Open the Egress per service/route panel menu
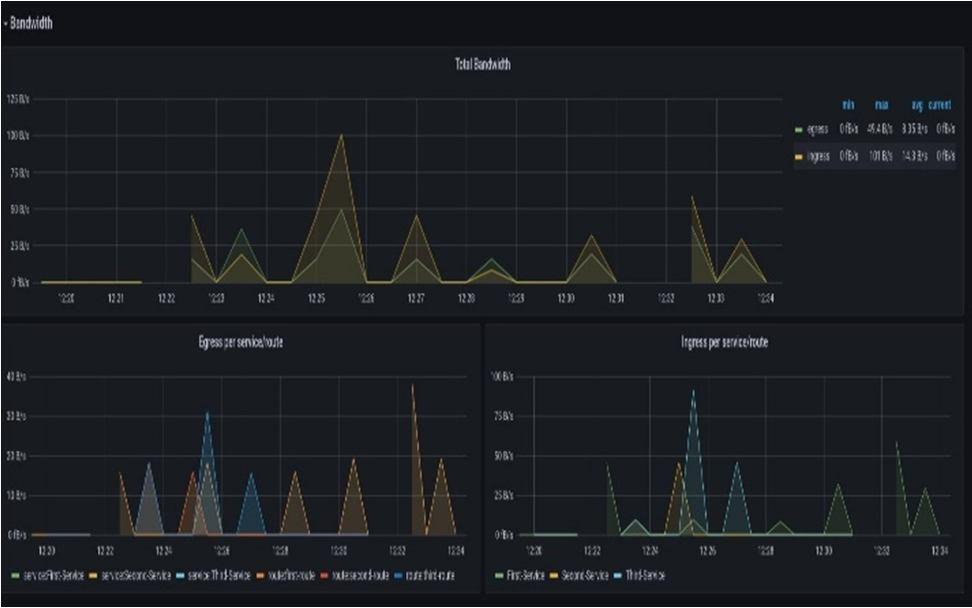The width and height of the screenshot is (972, 608). [x=241, y=342]
